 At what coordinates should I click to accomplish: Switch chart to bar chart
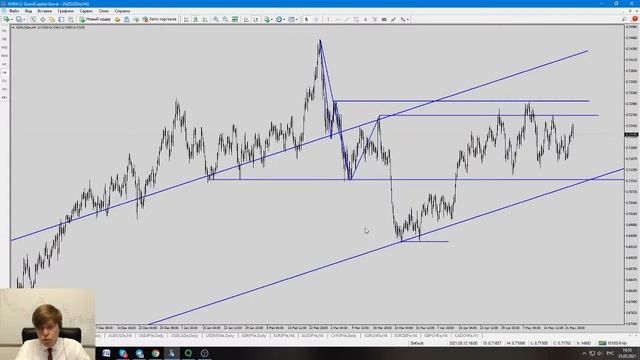186,19
